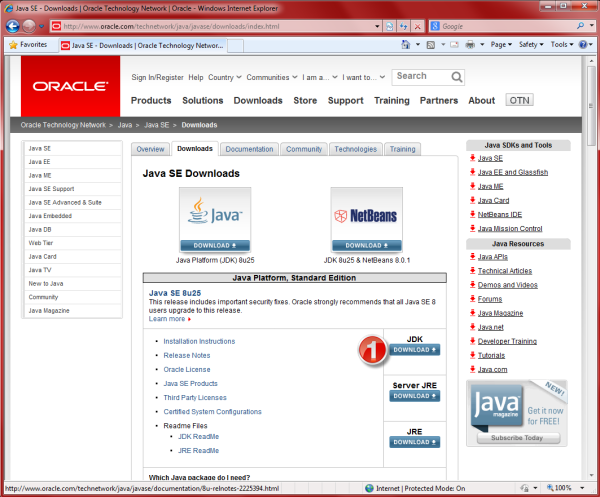Open Java Mission Control link
The width and height of the screenshot is (600, 497).
(510, 229)
